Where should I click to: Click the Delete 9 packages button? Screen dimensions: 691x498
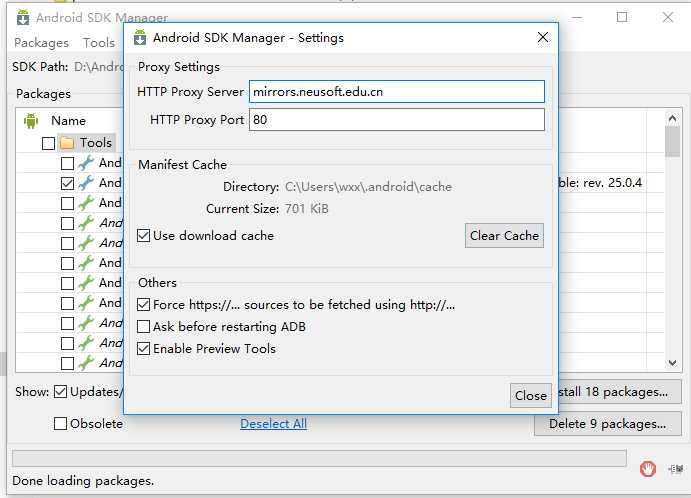click(608, 424)
